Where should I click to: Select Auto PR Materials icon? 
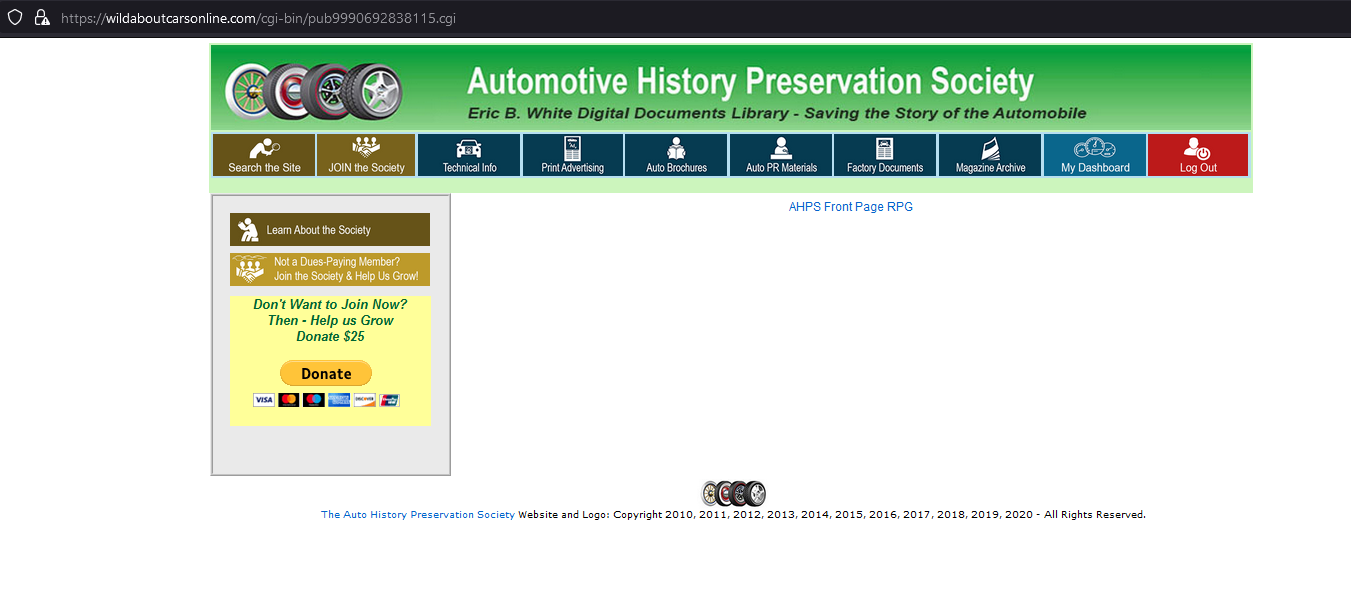781,155
